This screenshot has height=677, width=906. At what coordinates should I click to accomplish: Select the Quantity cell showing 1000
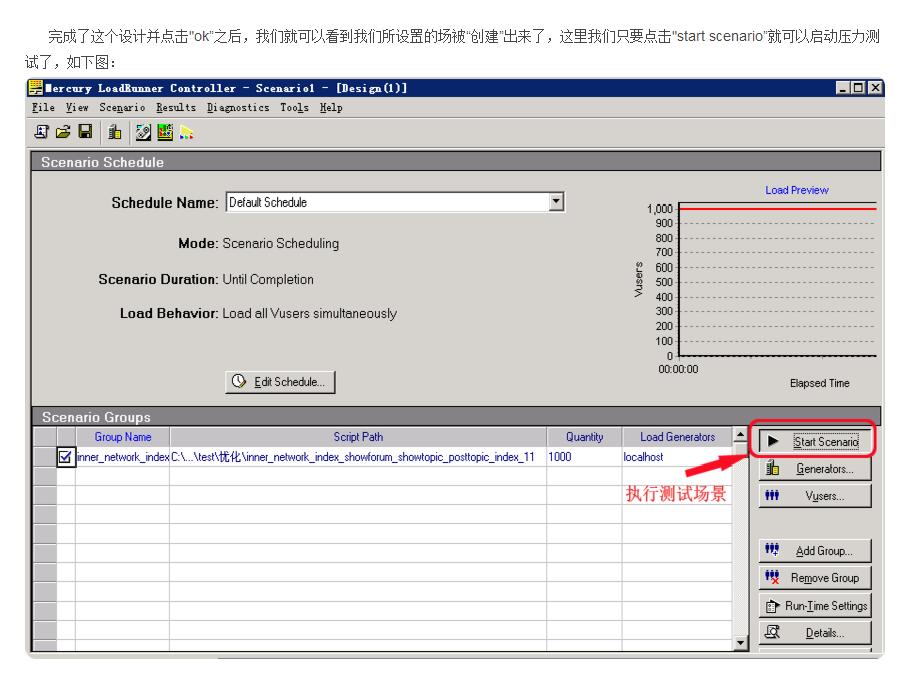584,457
